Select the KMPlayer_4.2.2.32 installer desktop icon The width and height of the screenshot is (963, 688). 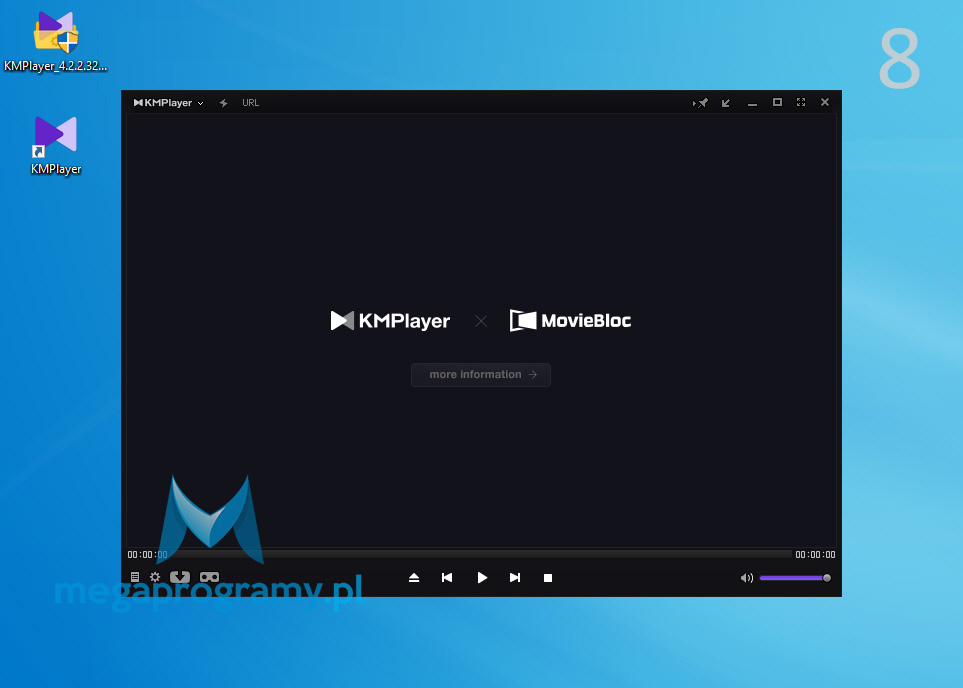click(56, 42)
